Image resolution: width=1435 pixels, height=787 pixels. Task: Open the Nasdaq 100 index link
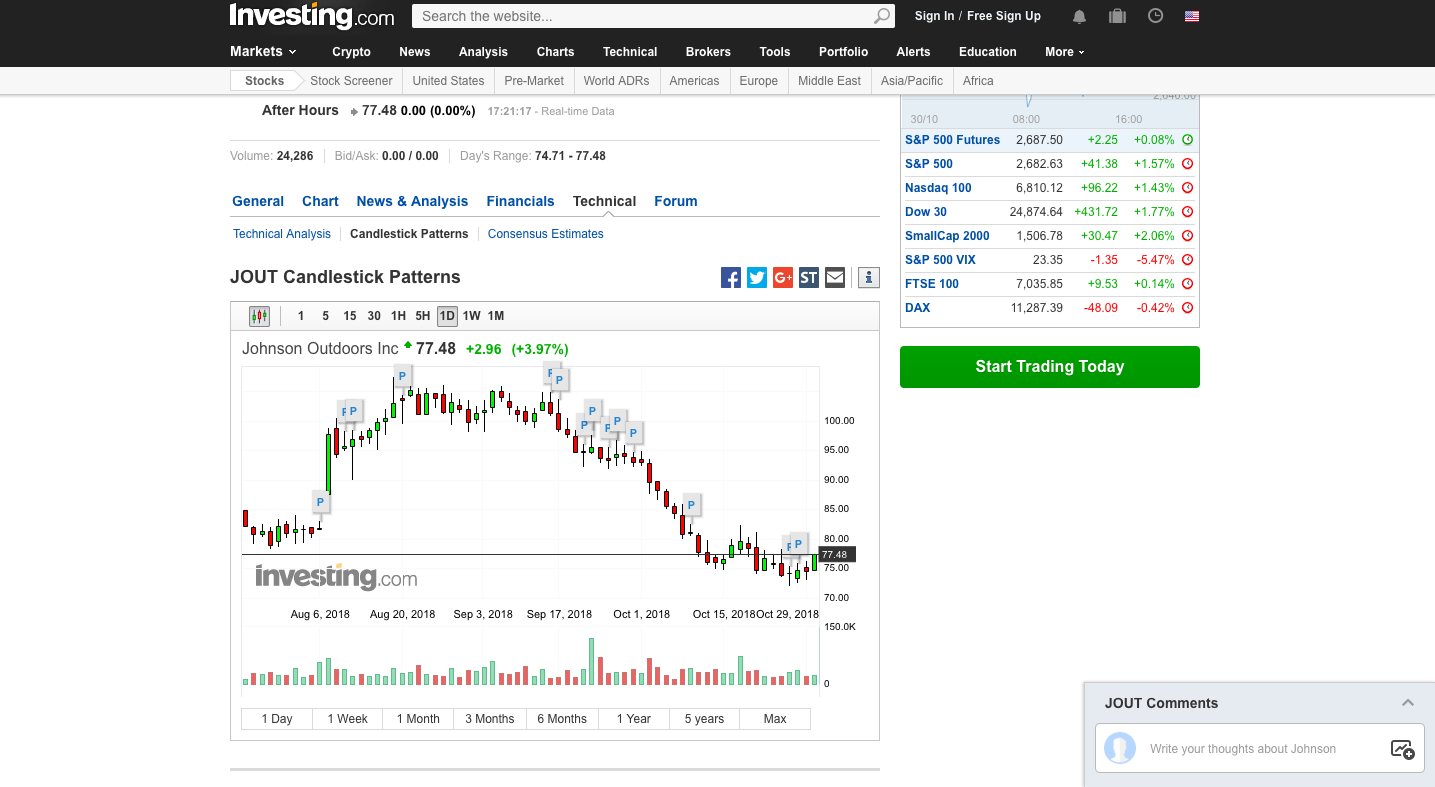(x=938, y=188)
